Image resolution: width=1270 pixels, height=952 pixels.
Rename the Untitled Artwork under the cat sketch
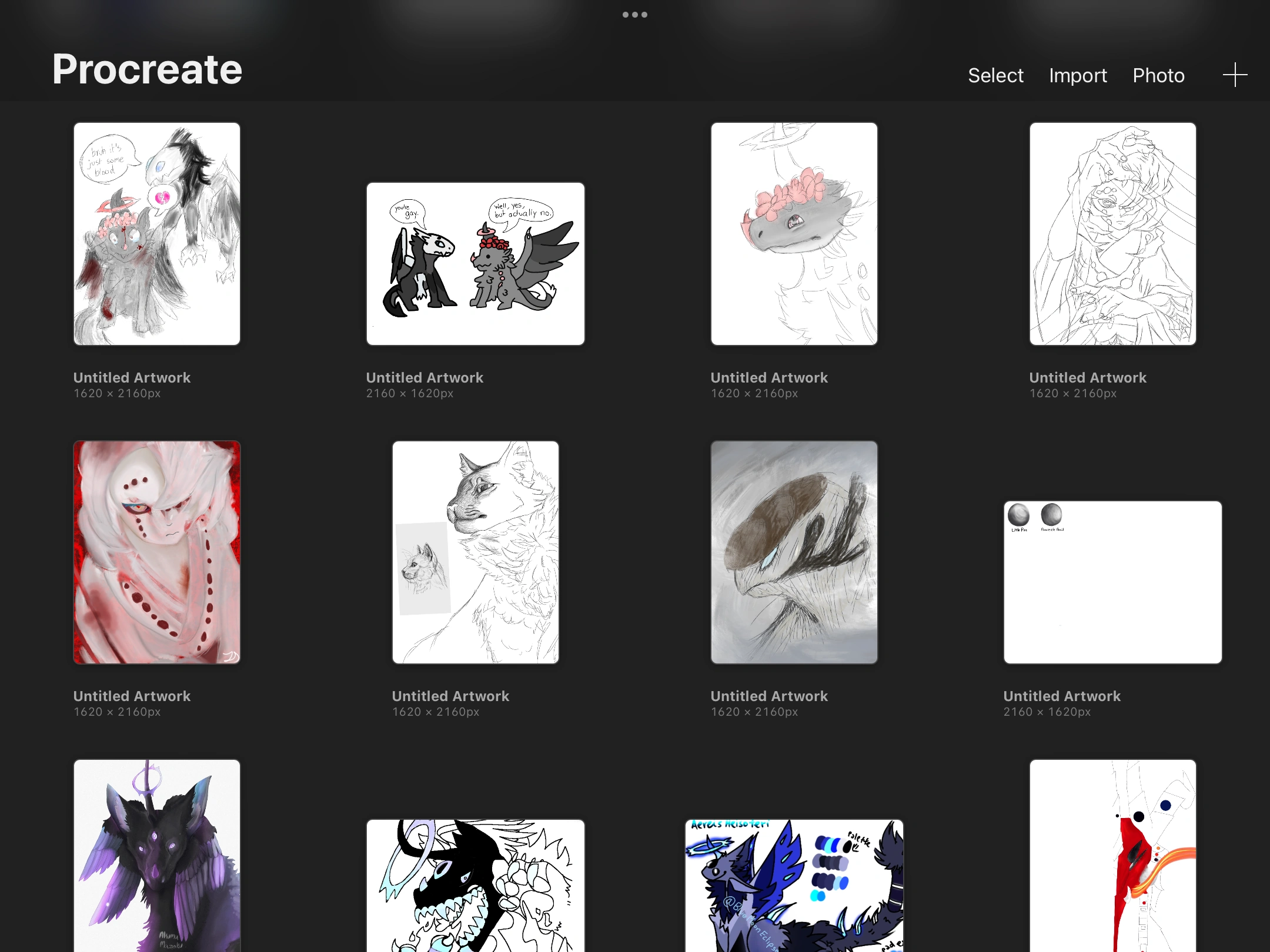click(450, 696)
